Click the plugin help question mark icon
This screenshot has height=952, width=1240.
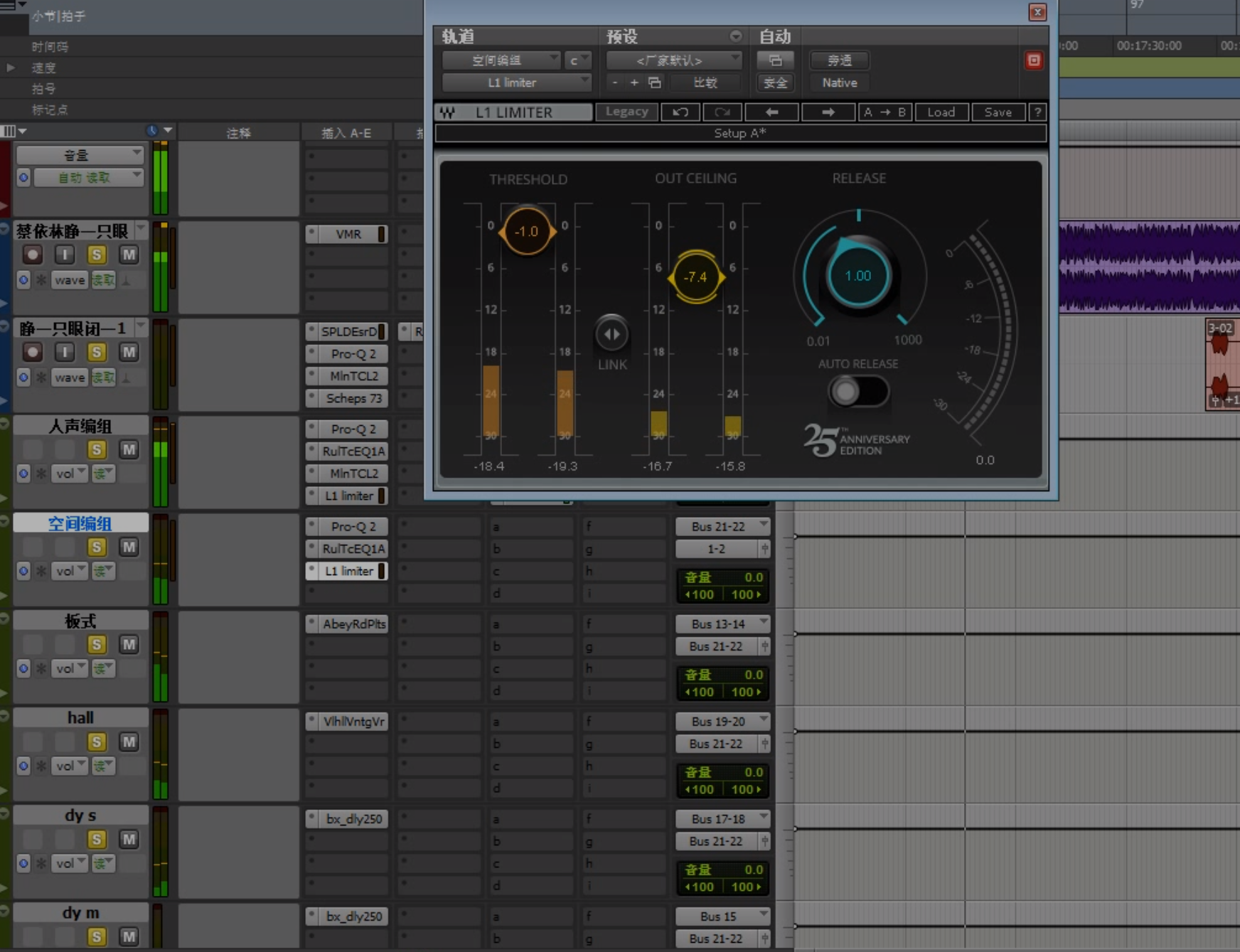pyautogui.click(x=1038, y=112)
